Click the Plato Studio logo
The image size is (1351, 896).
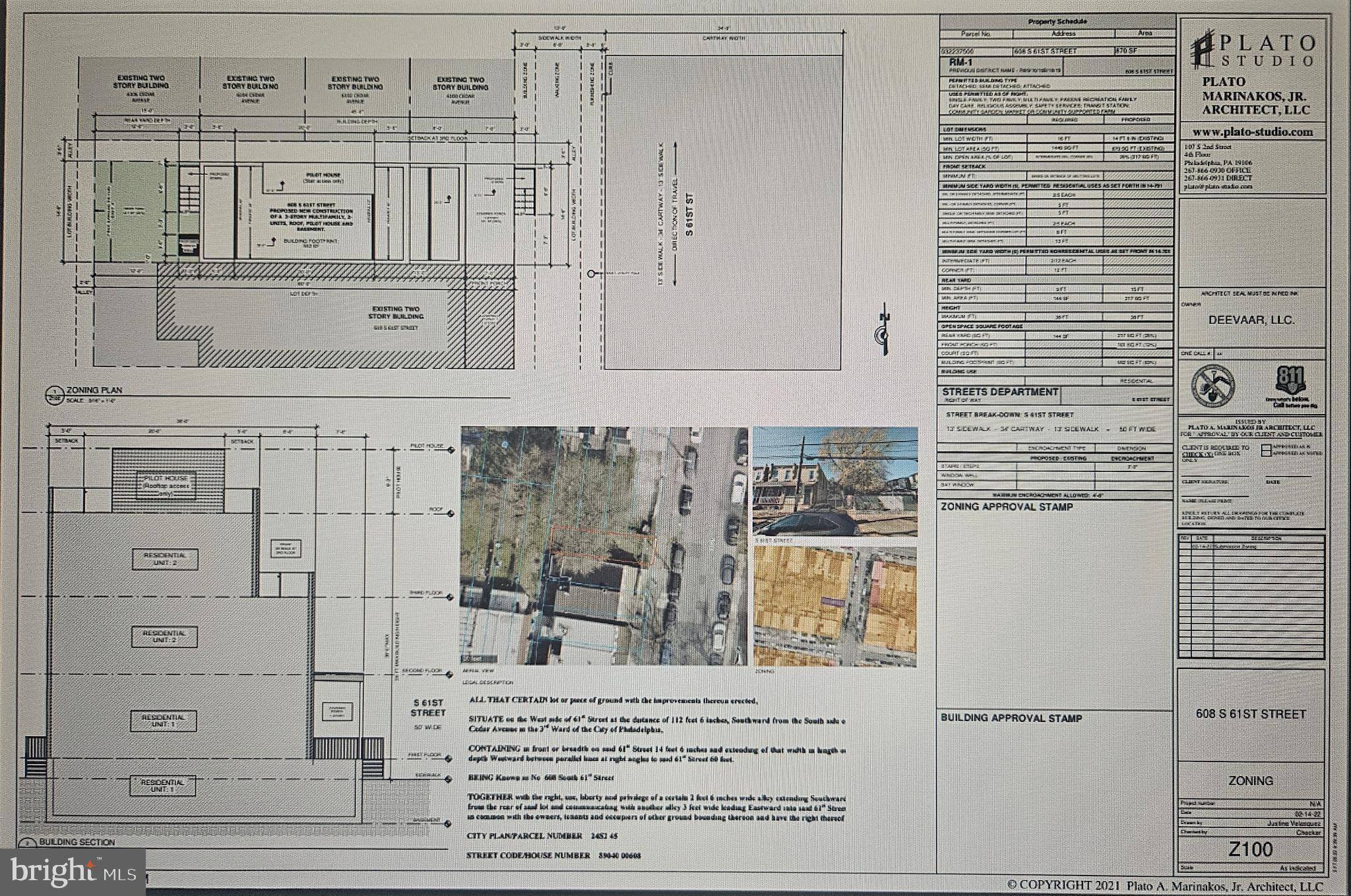tap(1252, 49)
